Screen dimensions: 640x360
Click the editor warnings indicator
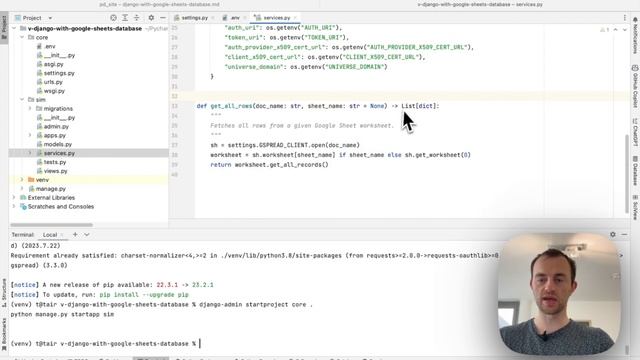[x=604, y=30]
